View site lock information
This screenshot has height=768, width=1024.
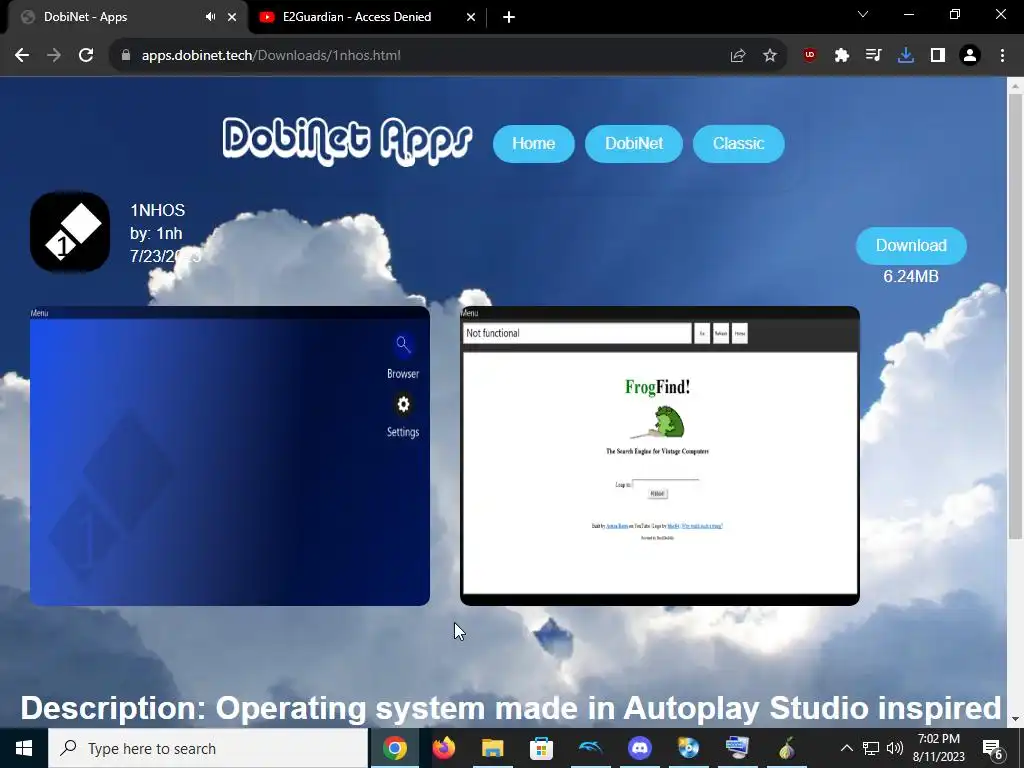(126, 56)
